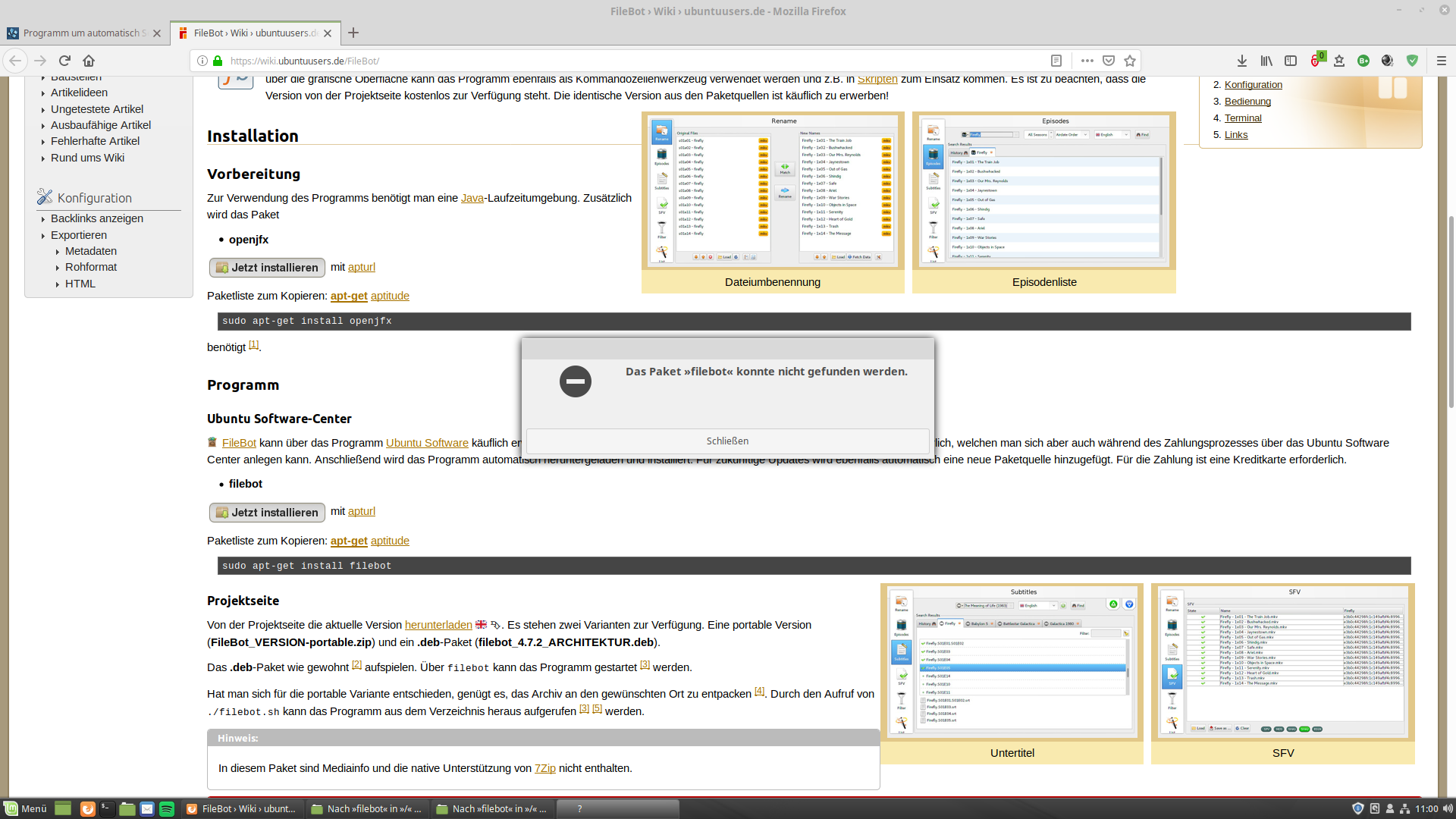Image resolution: width=1456 pixels, height=819 pixels.
Task: Save page to Pocket
Action: (x=1109, y=61)
